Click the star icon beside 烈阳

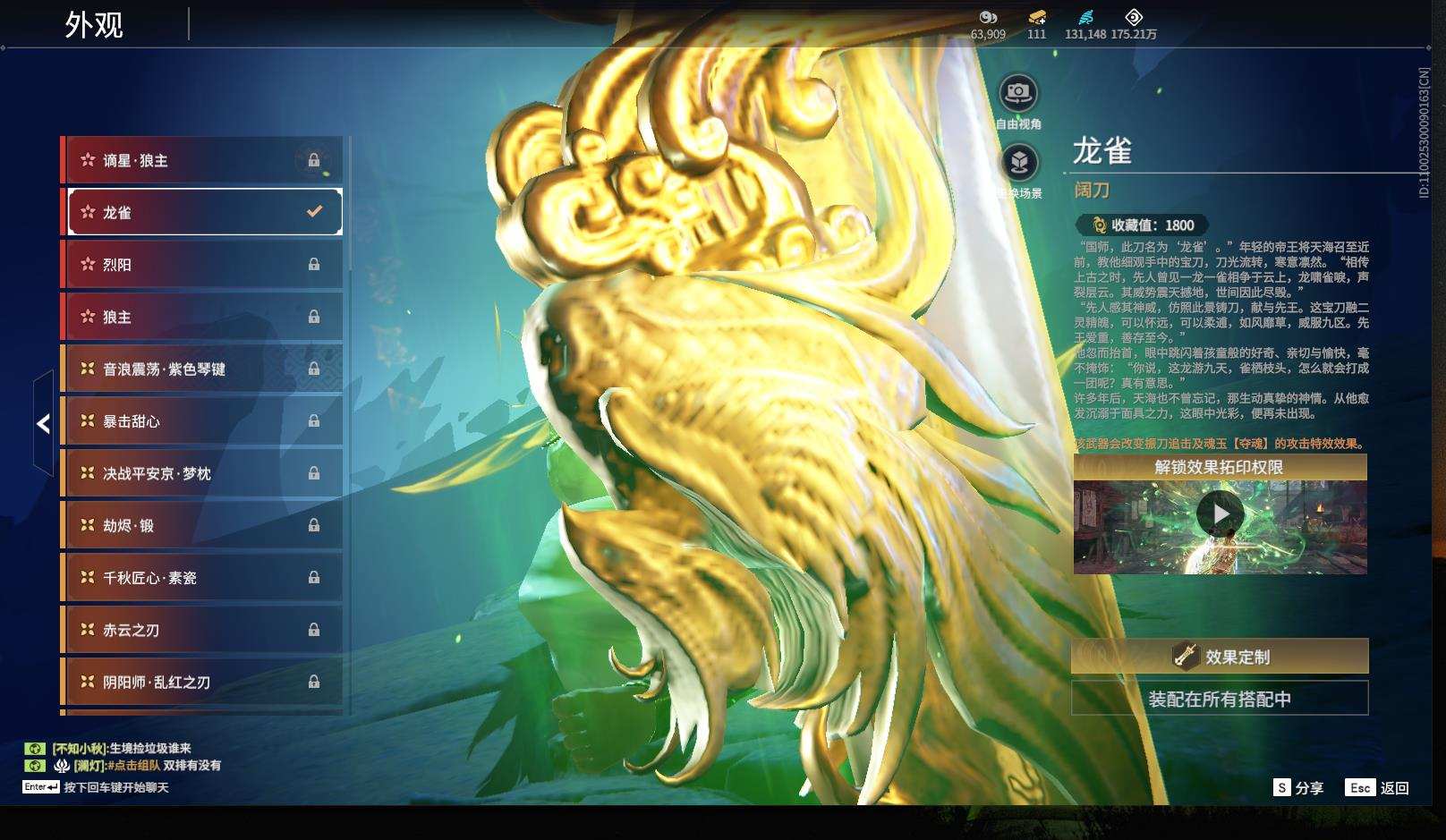[88, 265]
